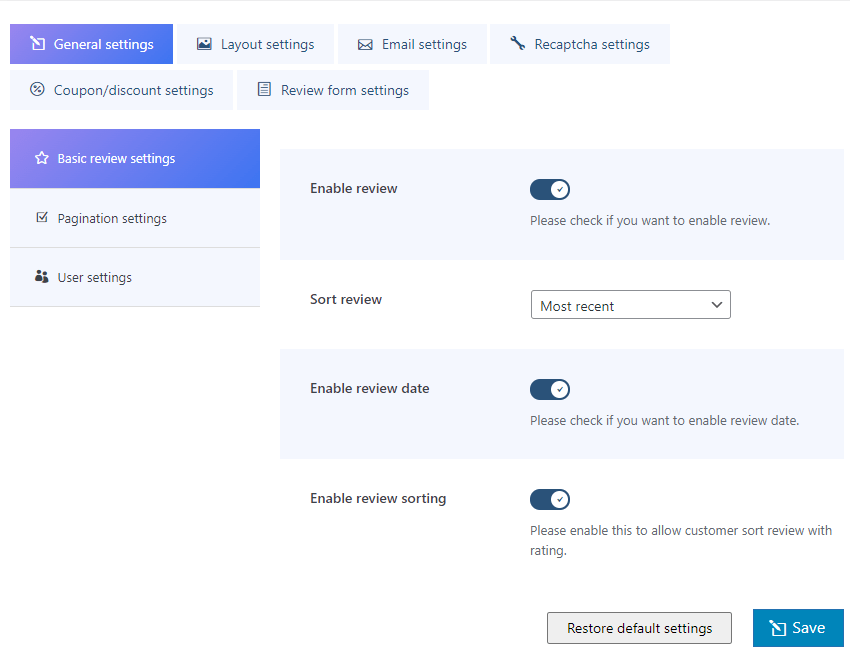The image size is (850, 657).
Task: Click the 'allow customer sort review' help text
Action: pyautogui.click(x=681, y=540)
